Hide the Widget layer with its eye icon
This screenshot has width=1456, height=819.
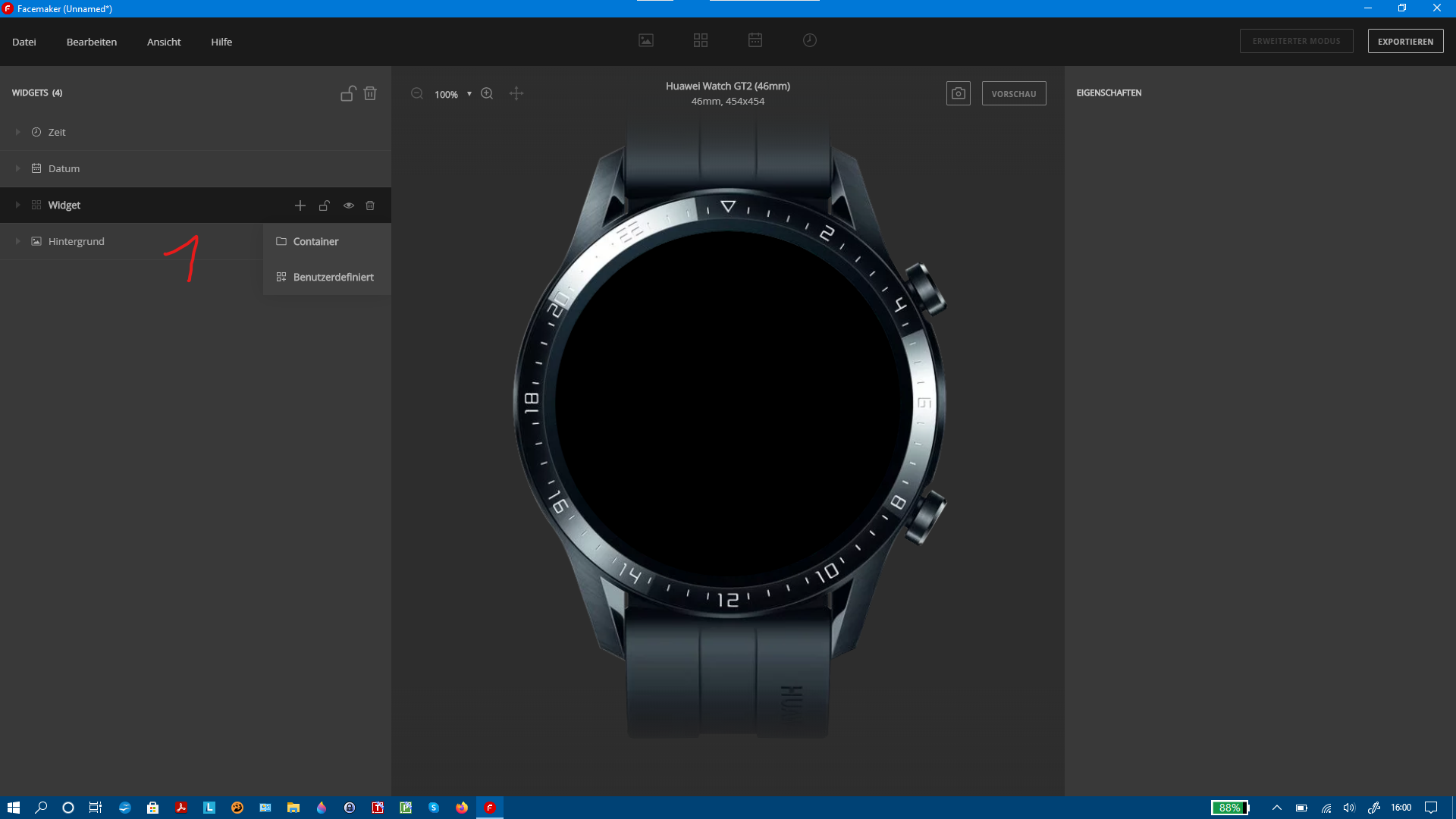[349, 206]
